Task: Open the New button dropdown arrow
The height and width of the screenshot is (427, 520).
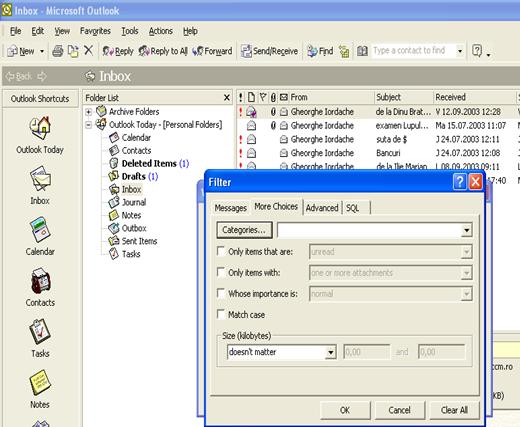Action: [42, 51]
